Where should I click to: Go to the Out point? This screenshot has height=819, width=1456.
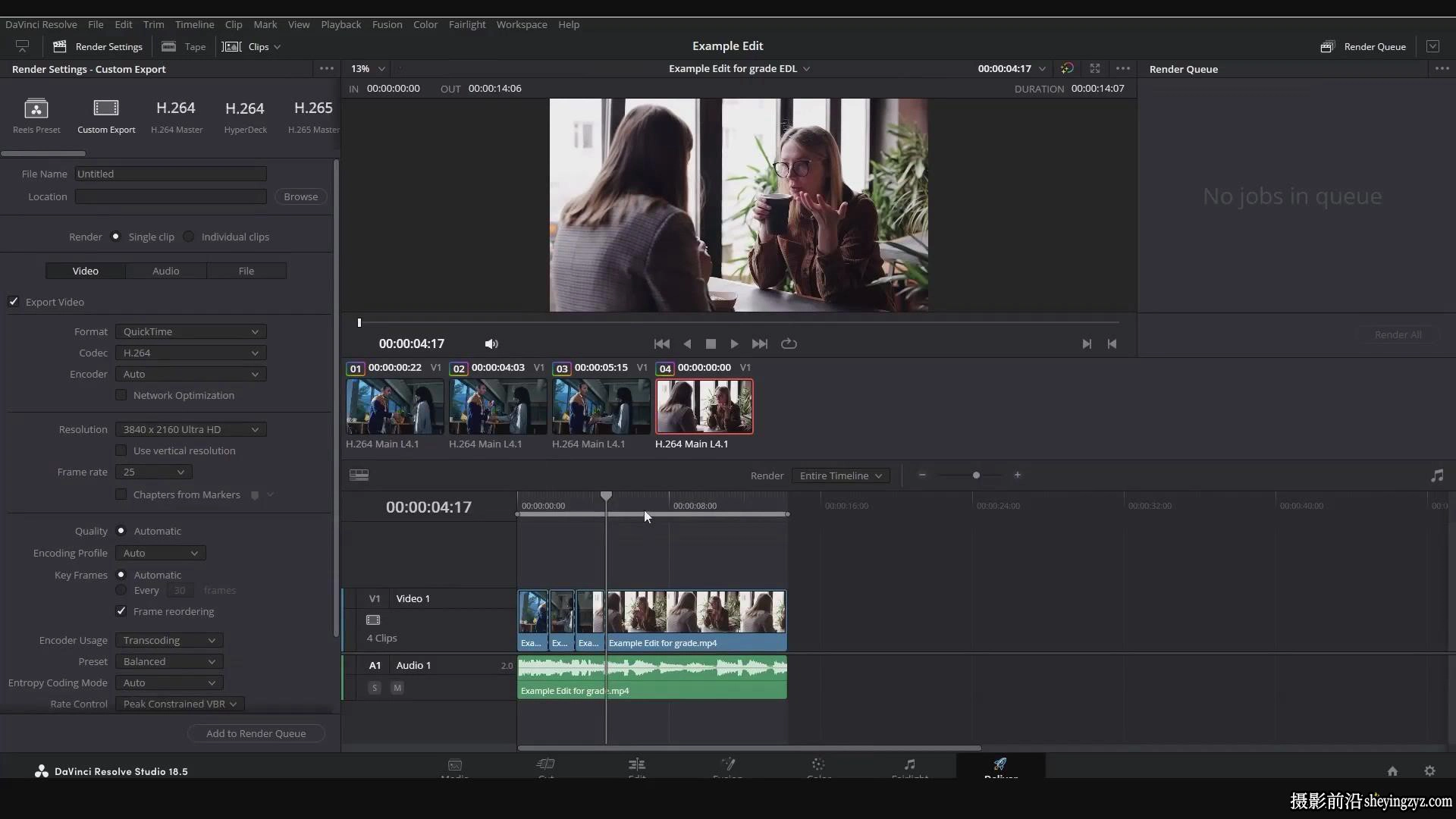[x=1087, y=344]
